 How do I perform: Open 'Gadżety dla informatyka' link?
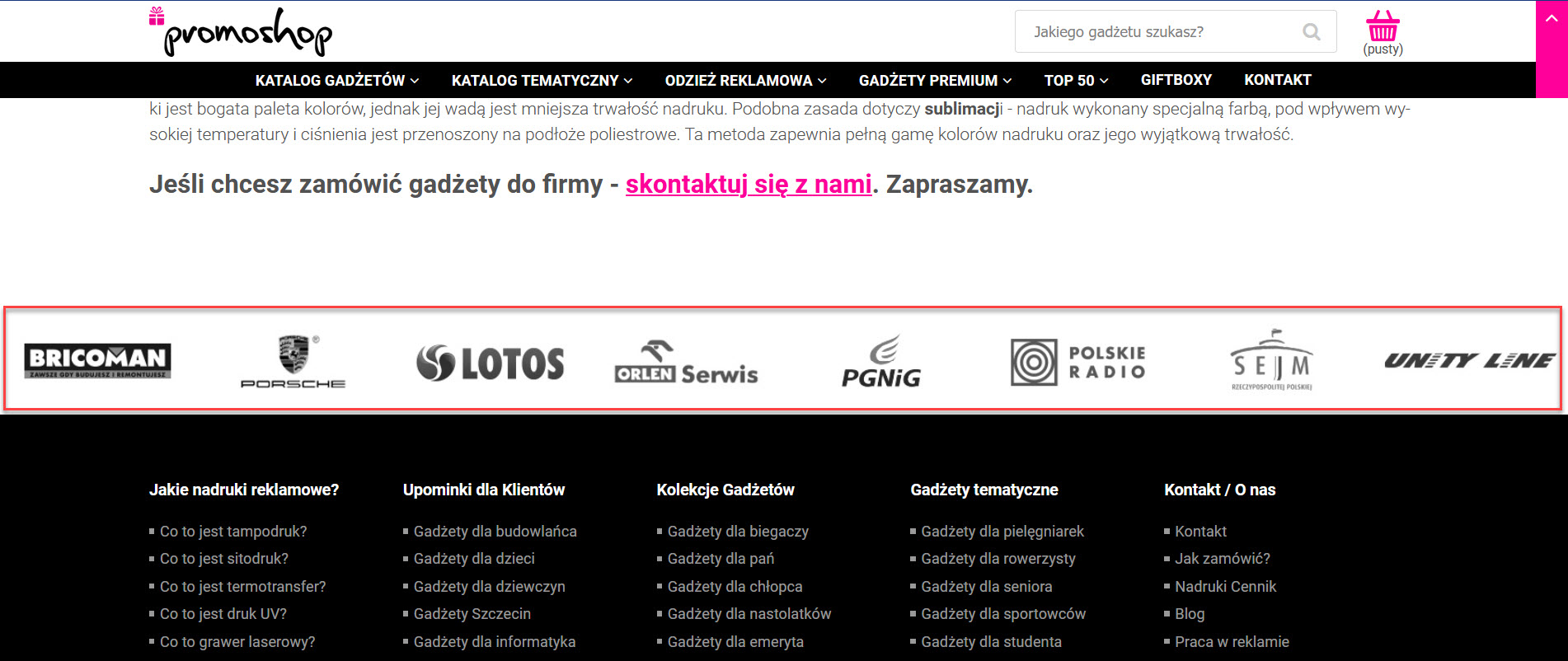[495, 642]
